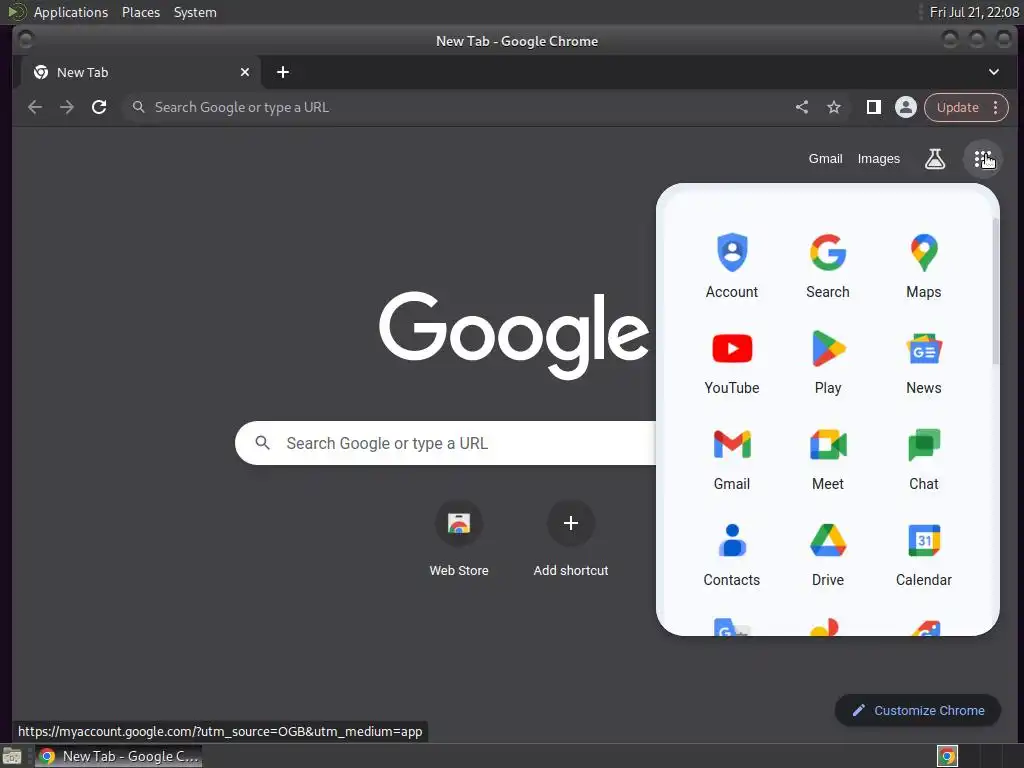Click the window menu button in title bar
Viewport: 1024px width, 768px height.
click(25, 40)
